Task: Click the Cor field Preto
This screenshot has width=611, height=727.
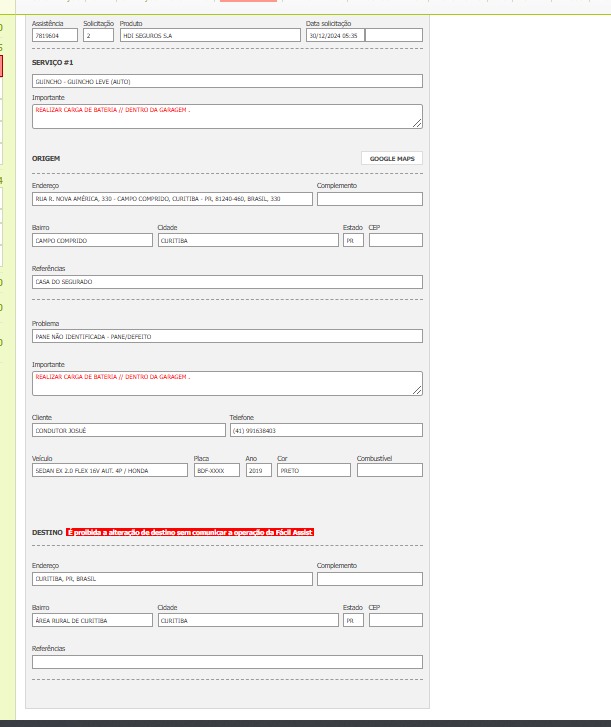Action: tap(314, 470)
